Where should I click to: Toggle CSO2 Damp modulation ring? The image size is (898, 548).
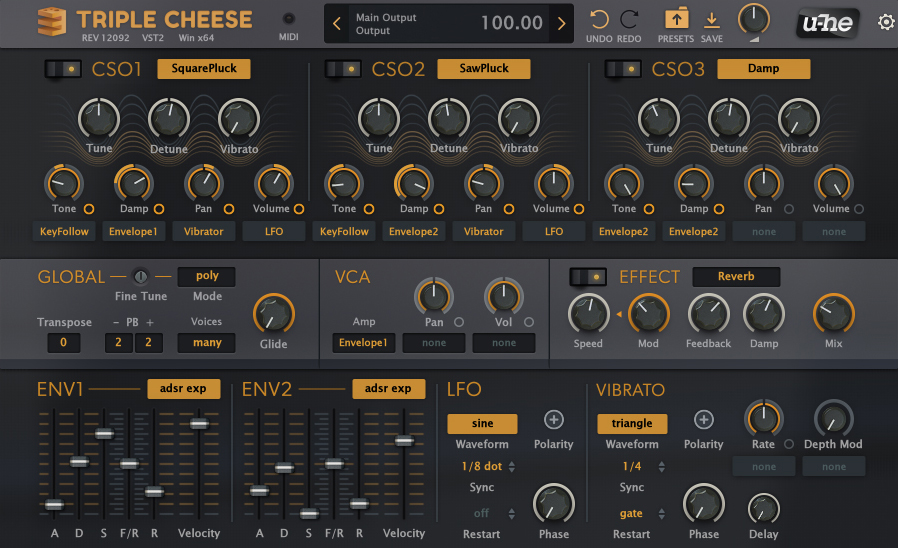tap(439, 209)
